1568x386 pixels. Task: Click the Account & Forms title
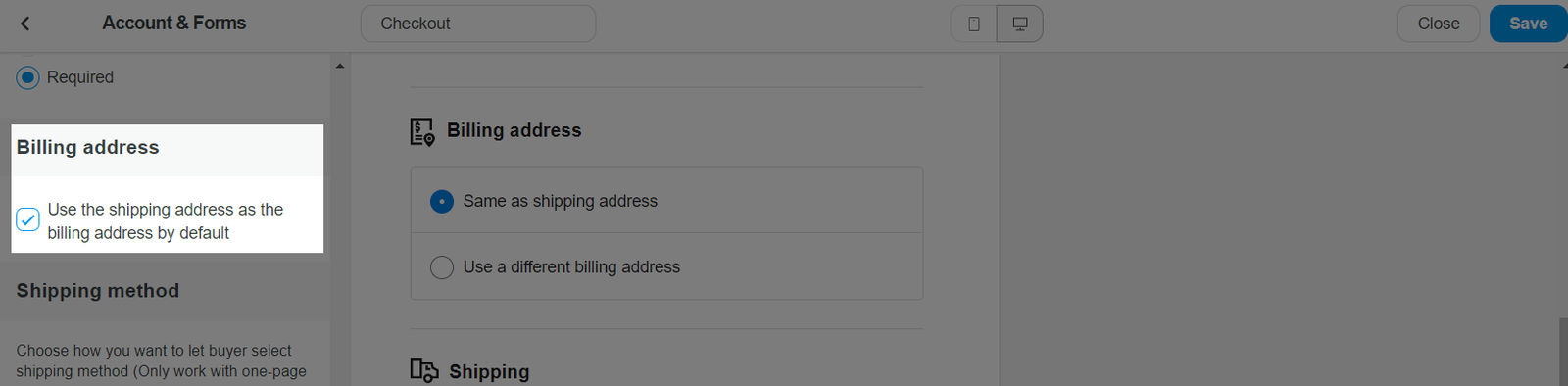[174, 23]
